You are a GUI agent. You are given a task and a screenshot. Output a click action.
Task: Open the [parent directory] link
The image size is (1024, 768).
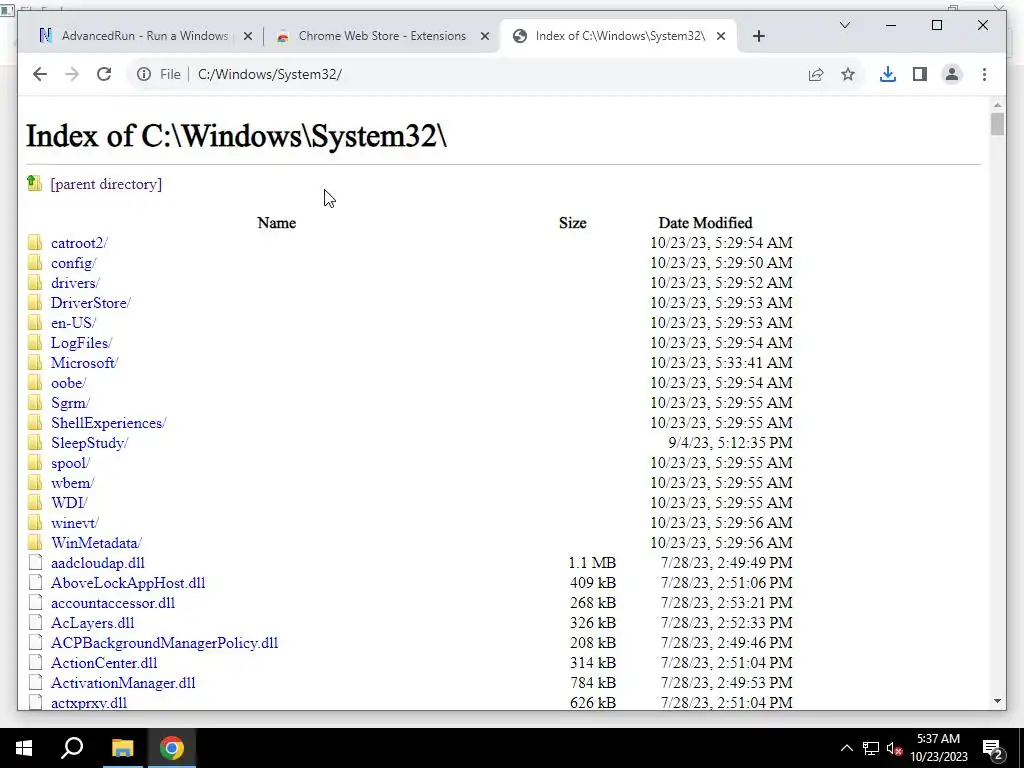tap(106, 184)
